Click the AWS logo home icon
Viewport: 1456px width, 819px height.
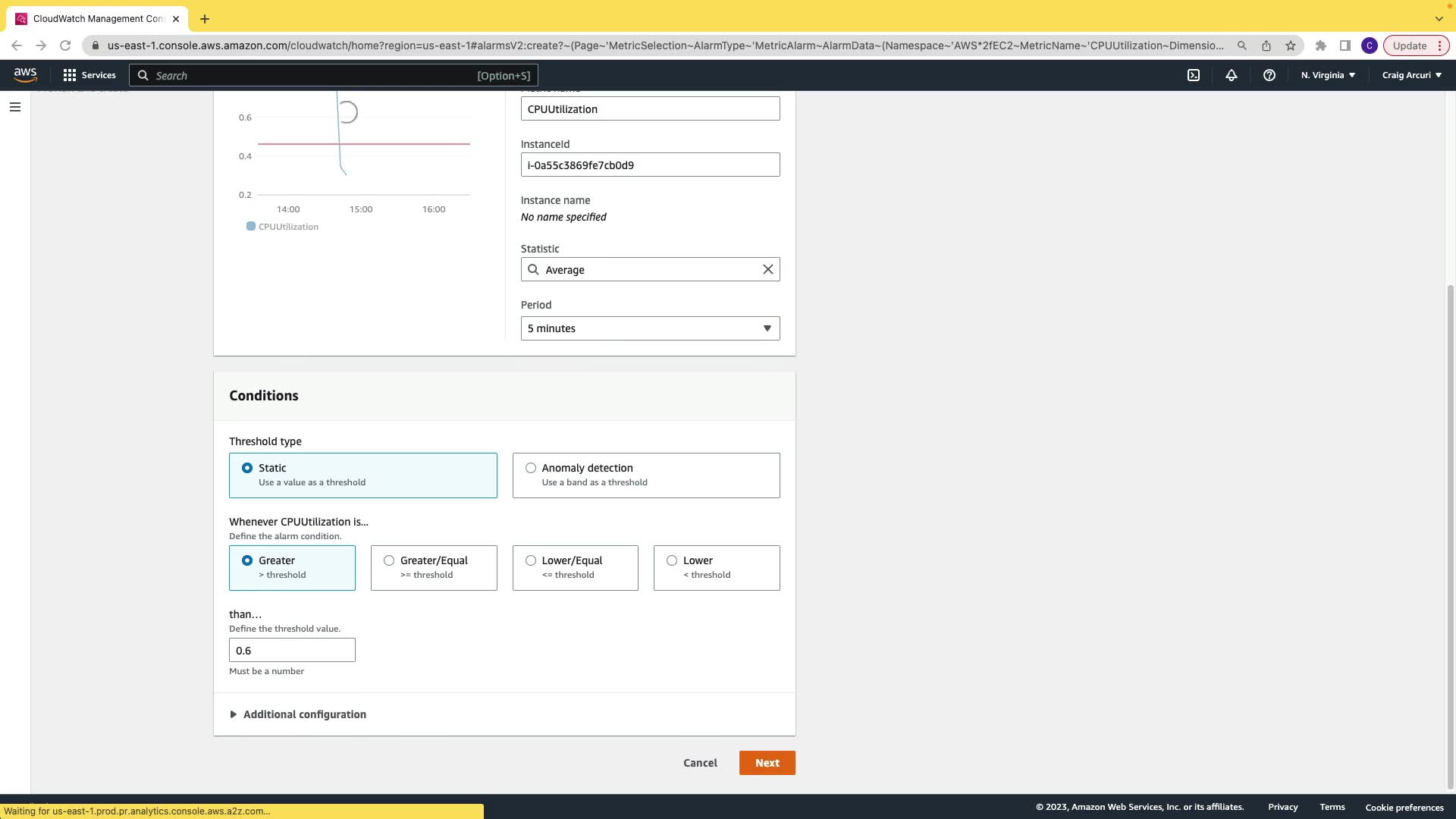point(25,74)
